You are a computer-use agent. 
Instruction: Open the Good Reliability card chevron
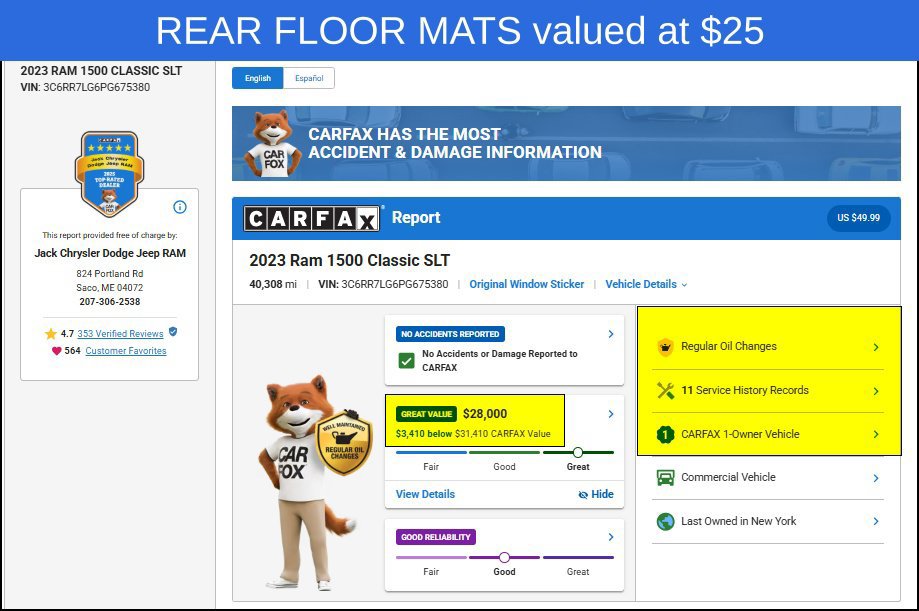[x=611, y=537]
